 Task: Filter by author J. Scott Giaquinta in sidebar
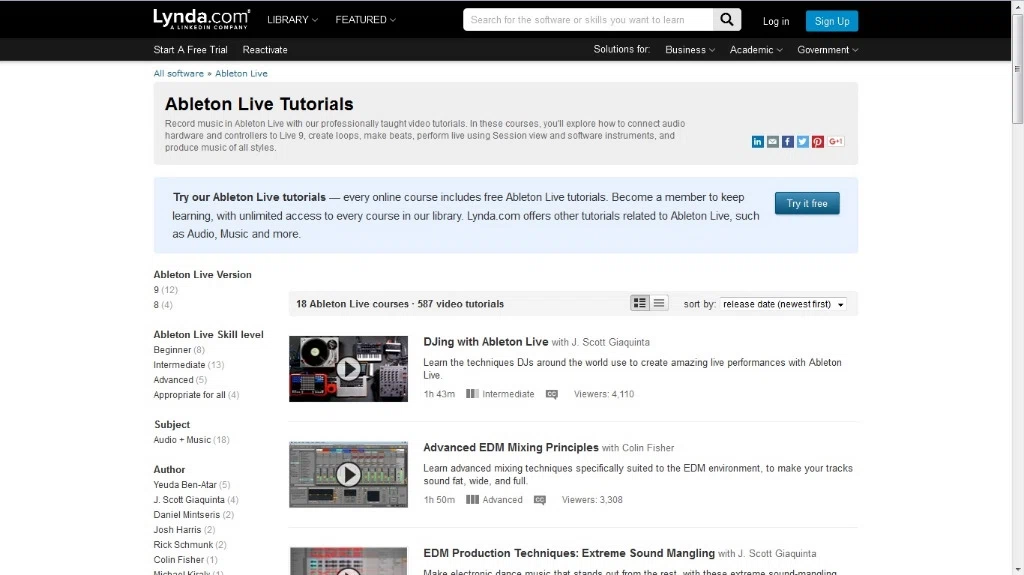[195, 500]
